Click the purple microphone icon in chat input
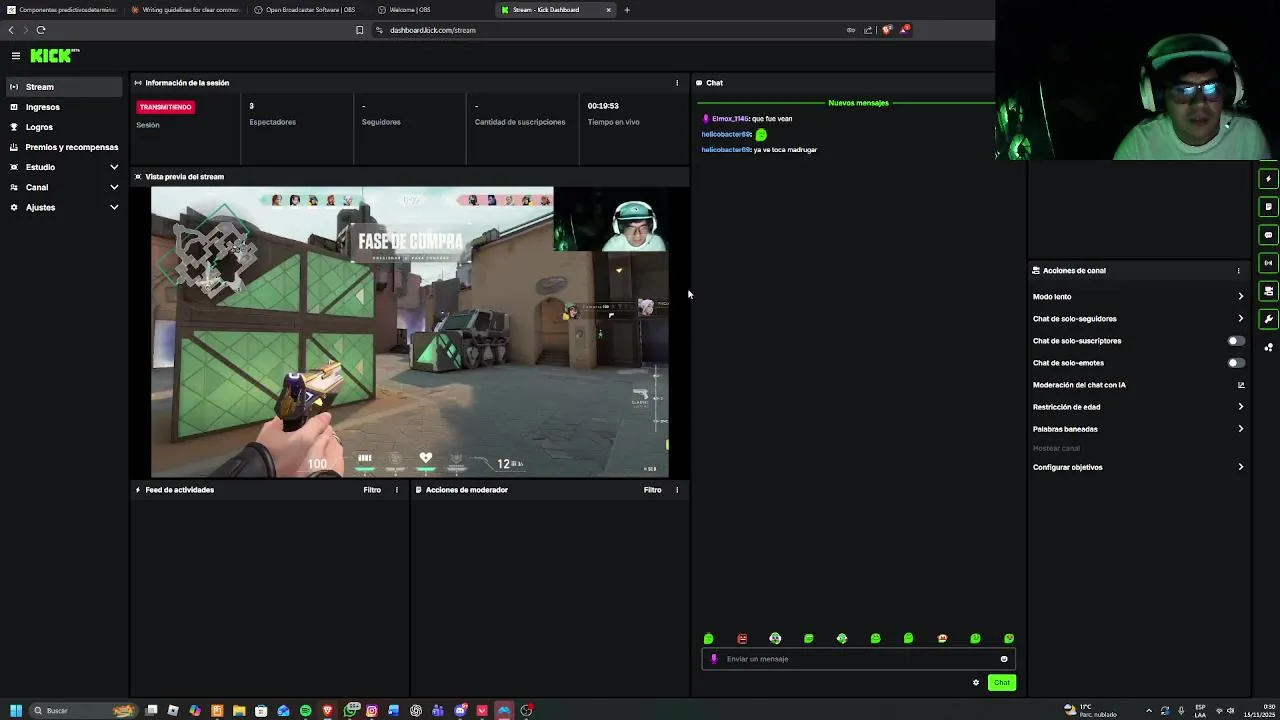Image resolution: width=1280 pixels, height=720 pixels. click(714, 659)
